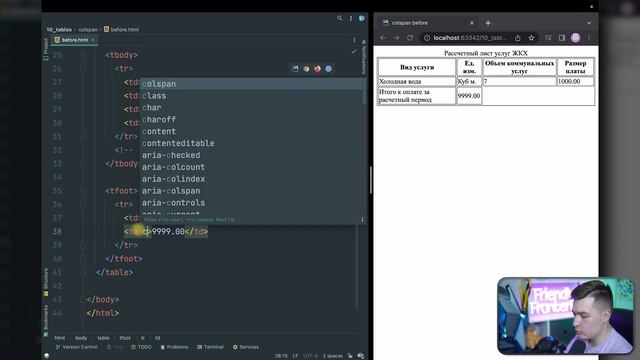640x360 pixels.
Task: Open the completion popup options dots
Action: [x=362, y=220]
